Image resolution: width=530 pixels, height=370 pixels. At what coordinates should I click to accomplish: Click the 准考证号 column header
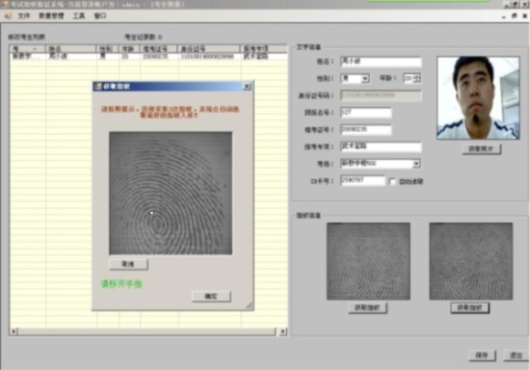click(159, 49)
